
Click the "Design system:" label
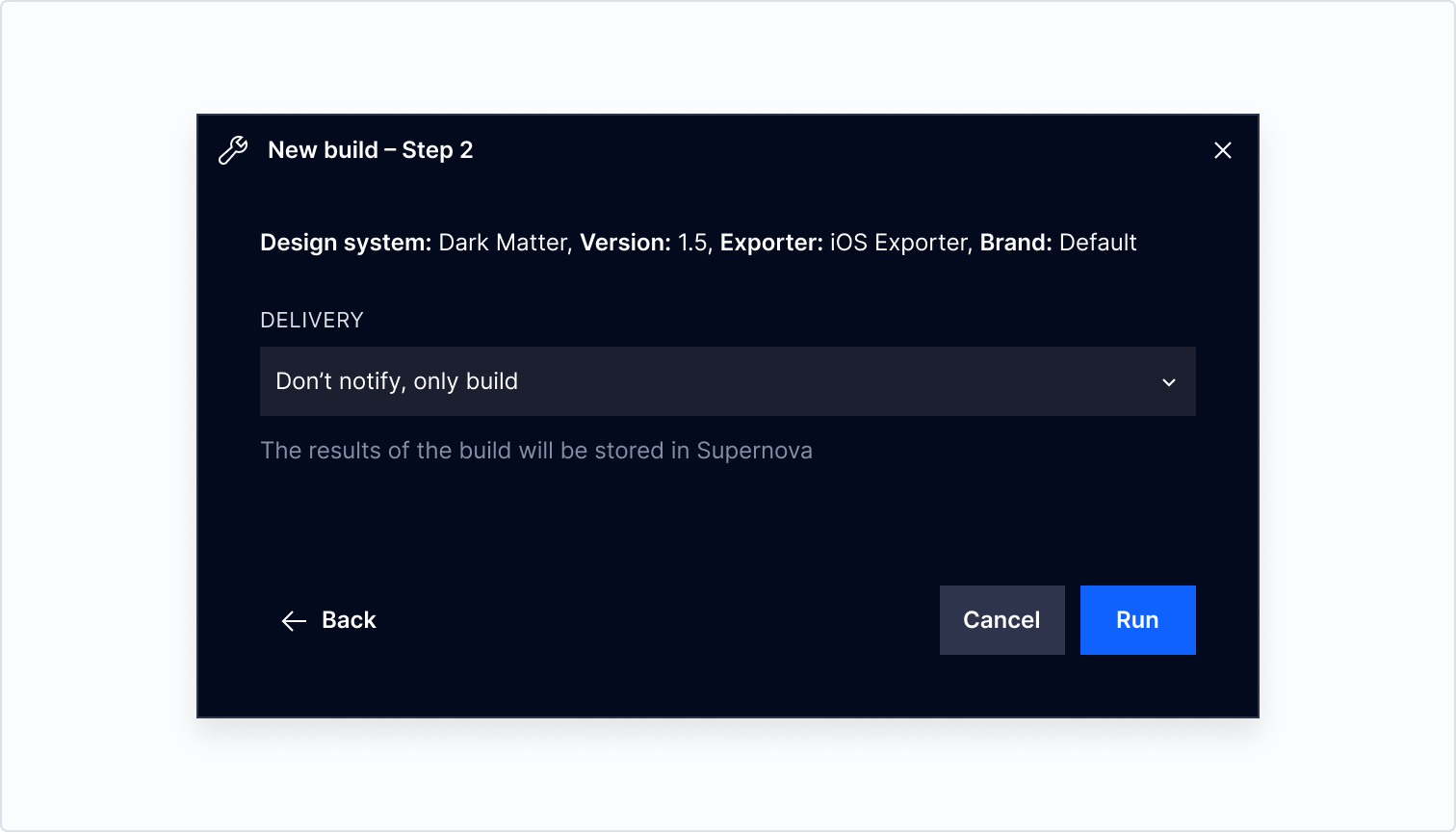pos(346,243)
